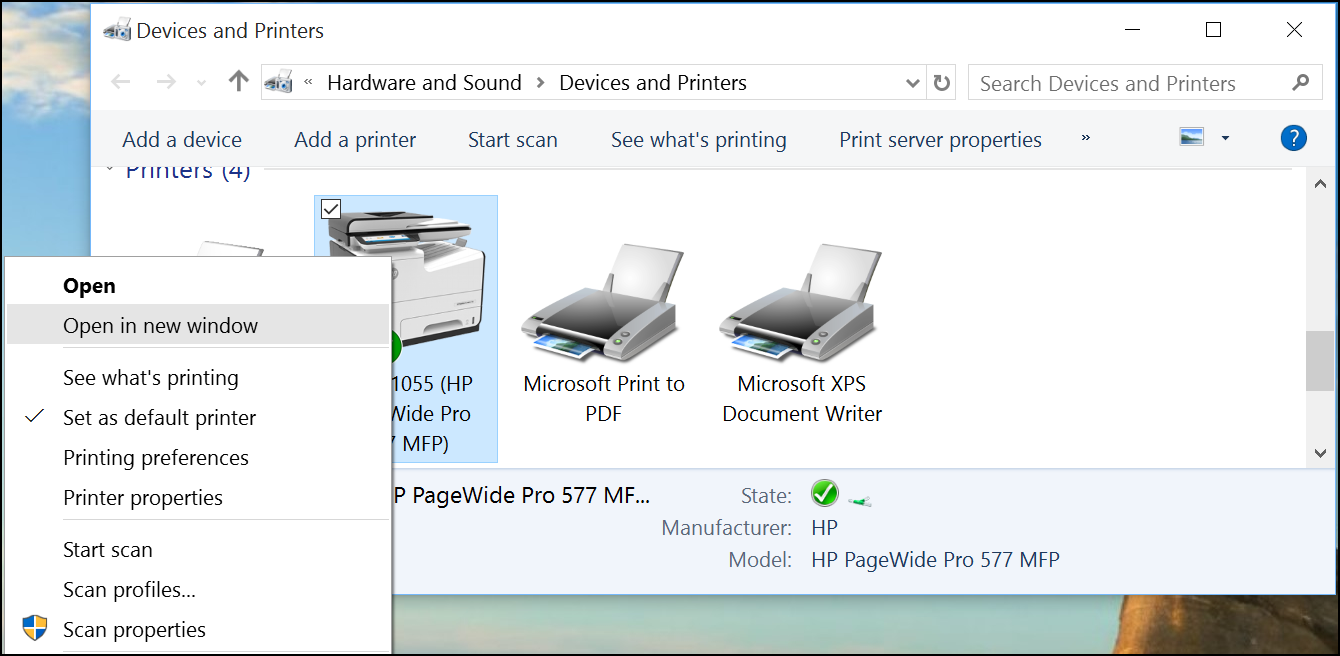Click the Manufacturer value HP
The image size is (1340, 656).
[x=825, y=527]
